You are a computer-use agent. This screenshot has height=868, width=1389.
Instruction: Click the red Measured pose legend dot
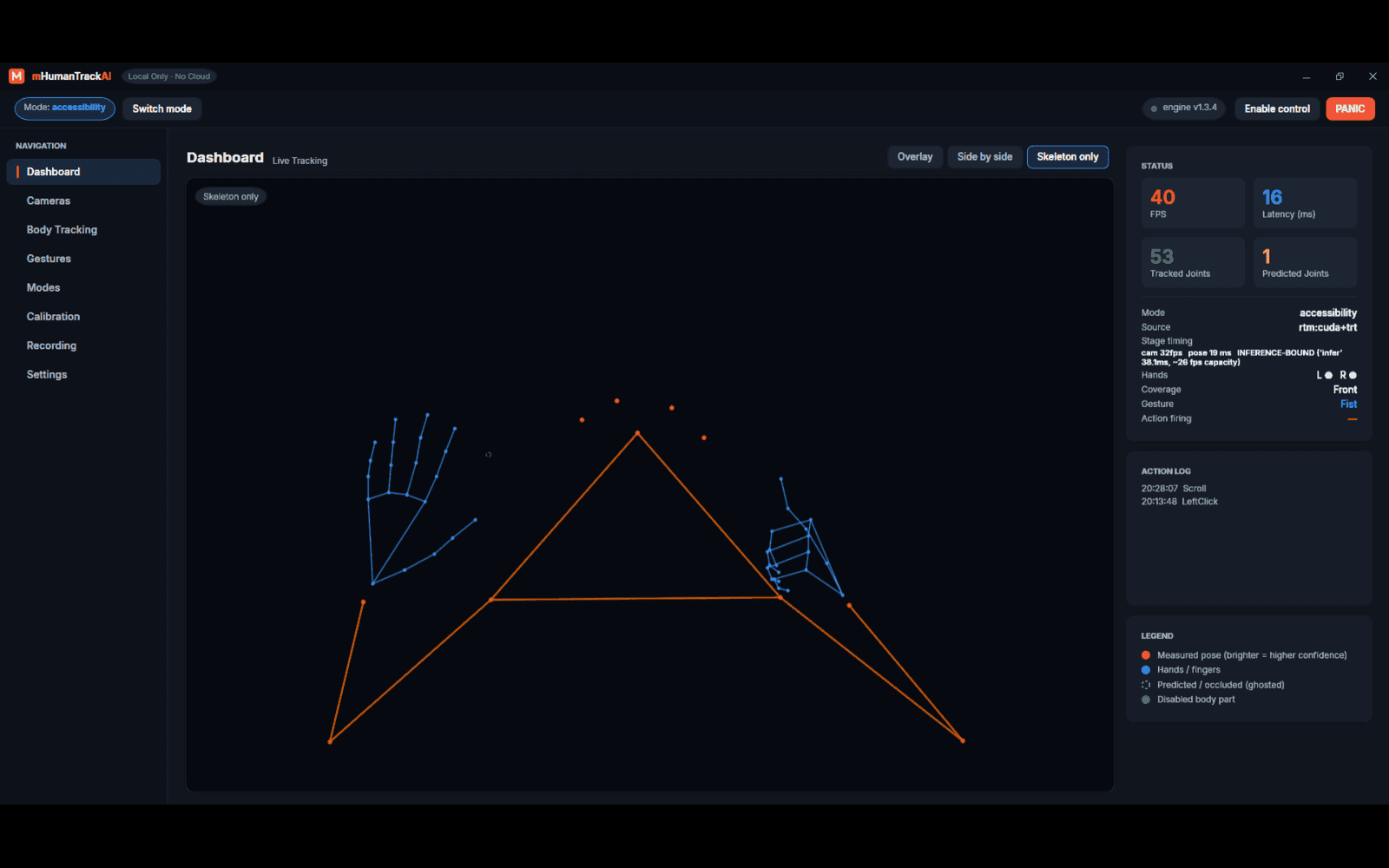[x=1146, y=655]
